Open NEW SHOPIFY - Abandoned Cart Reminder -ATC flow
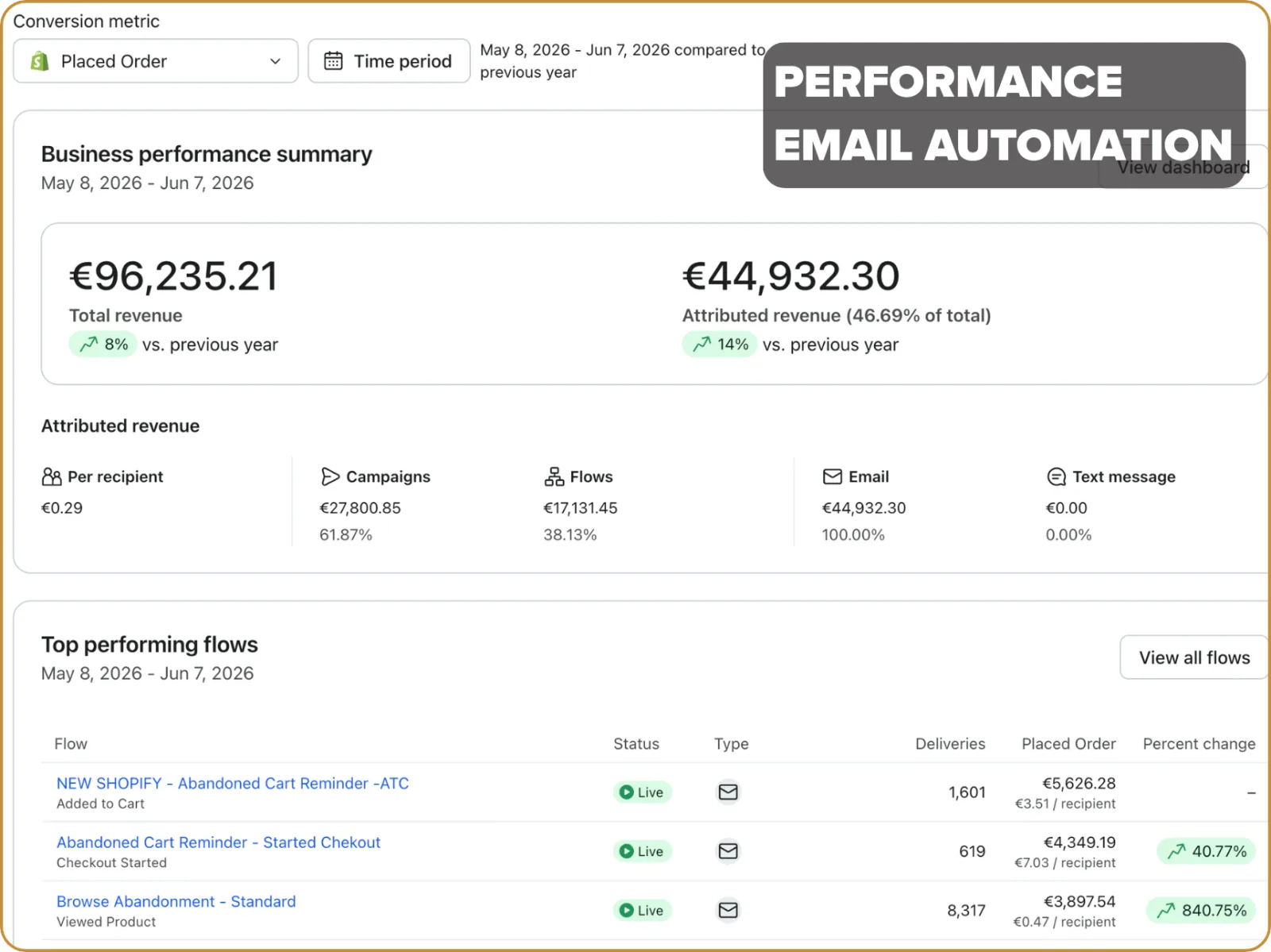The image size is (1271, 952). tap(233, 783)
